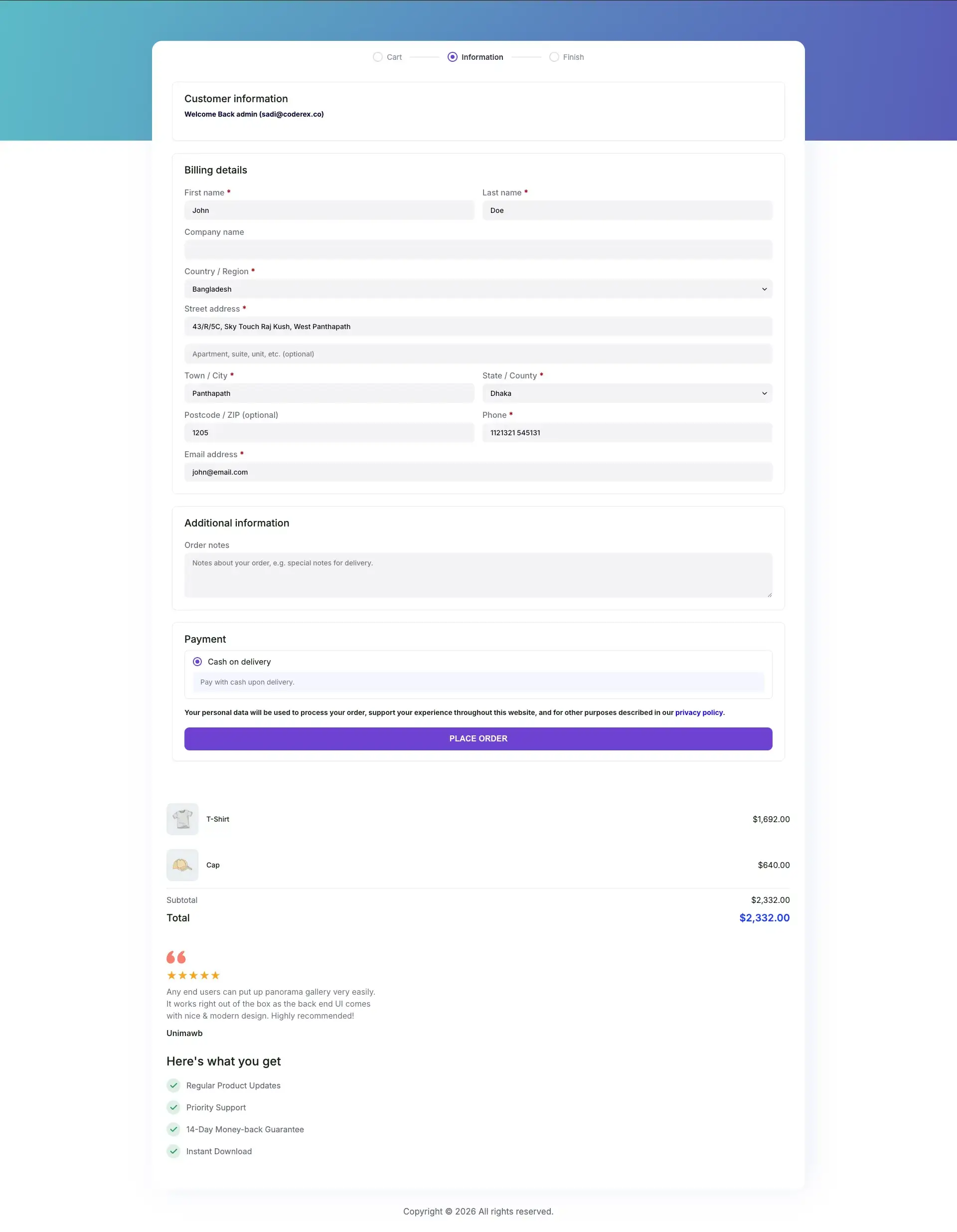Screen dimensions: 957x1232
Task: Open the privacy policy link
Action: click(x=698, y=712)
